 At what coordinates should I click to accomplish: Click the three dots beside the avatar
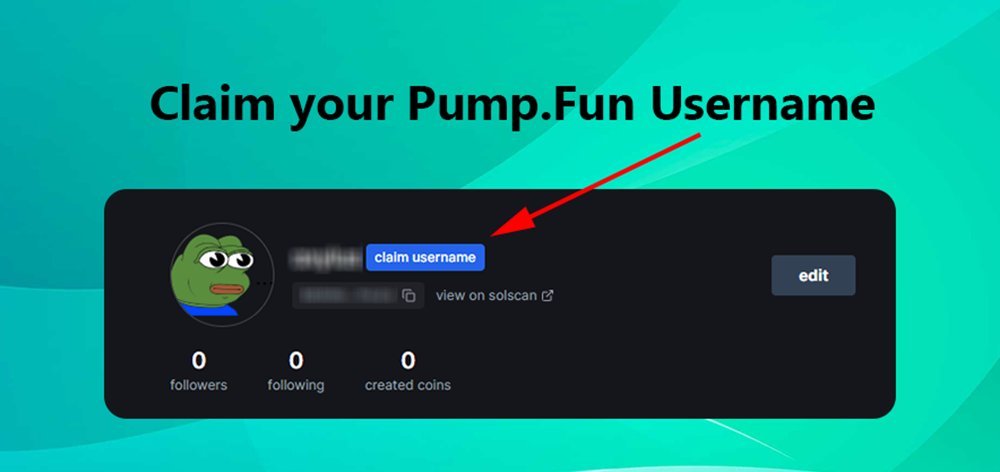click(264, 282)
